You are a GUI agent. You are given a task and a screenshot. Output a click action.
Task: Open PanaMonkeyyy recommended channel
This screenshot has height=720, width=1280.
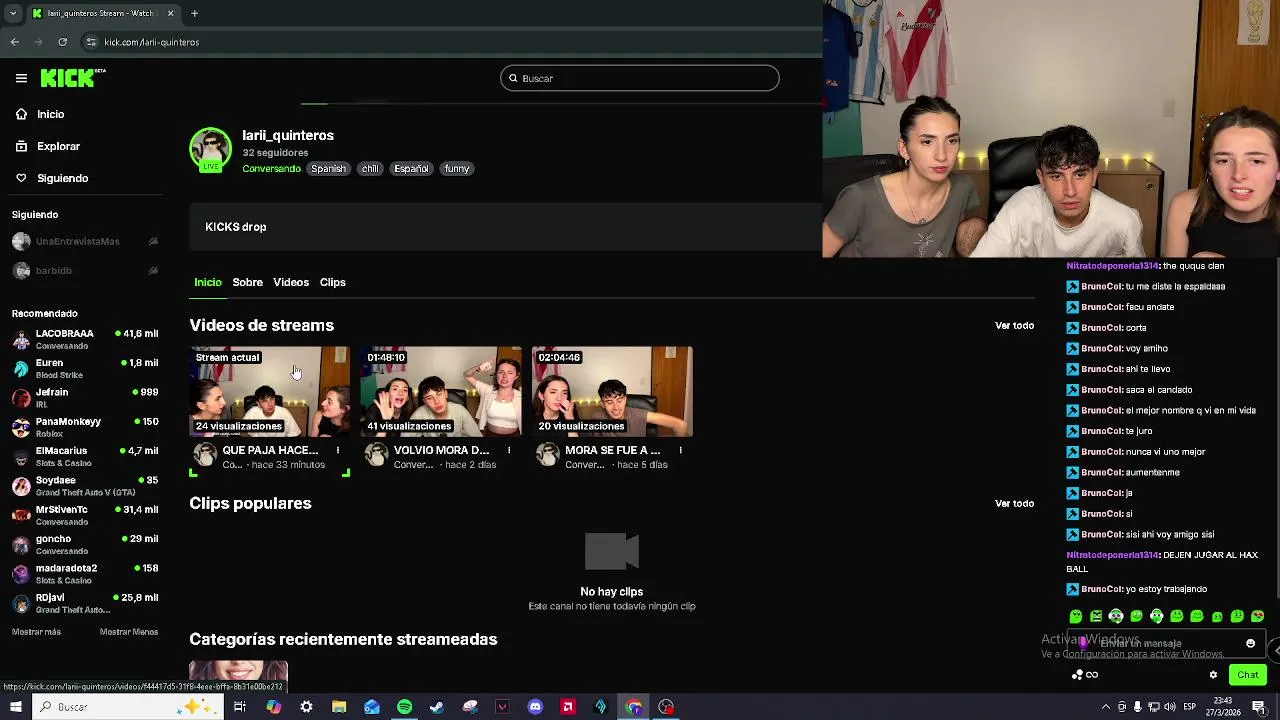click(85, 427)
